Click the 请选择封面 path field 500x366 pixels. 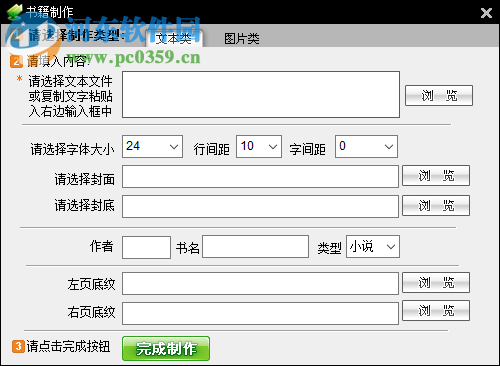(260, 177)
